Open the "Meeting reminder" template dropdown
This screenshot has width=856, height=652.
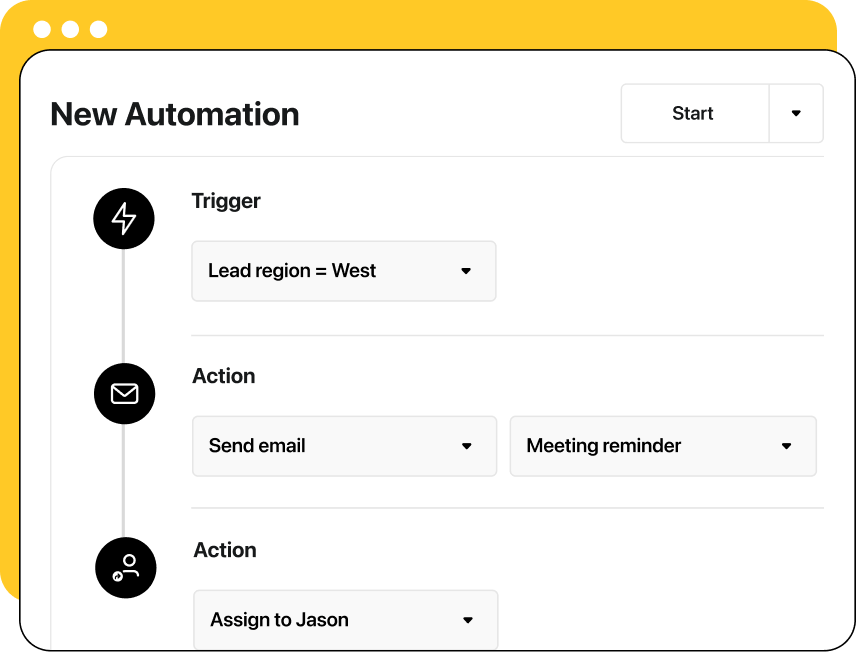(662, 446)
